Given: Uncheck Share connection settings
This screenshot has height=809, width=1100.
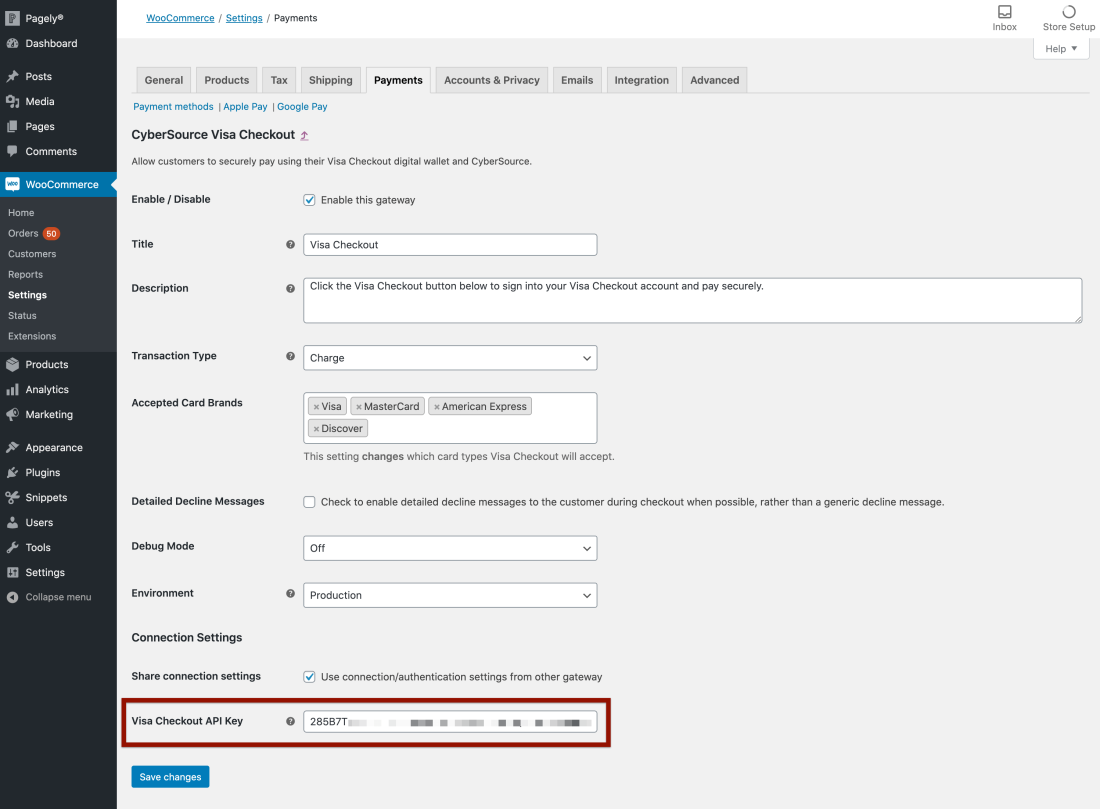Looking at the screenshot, I should point(309,676).
